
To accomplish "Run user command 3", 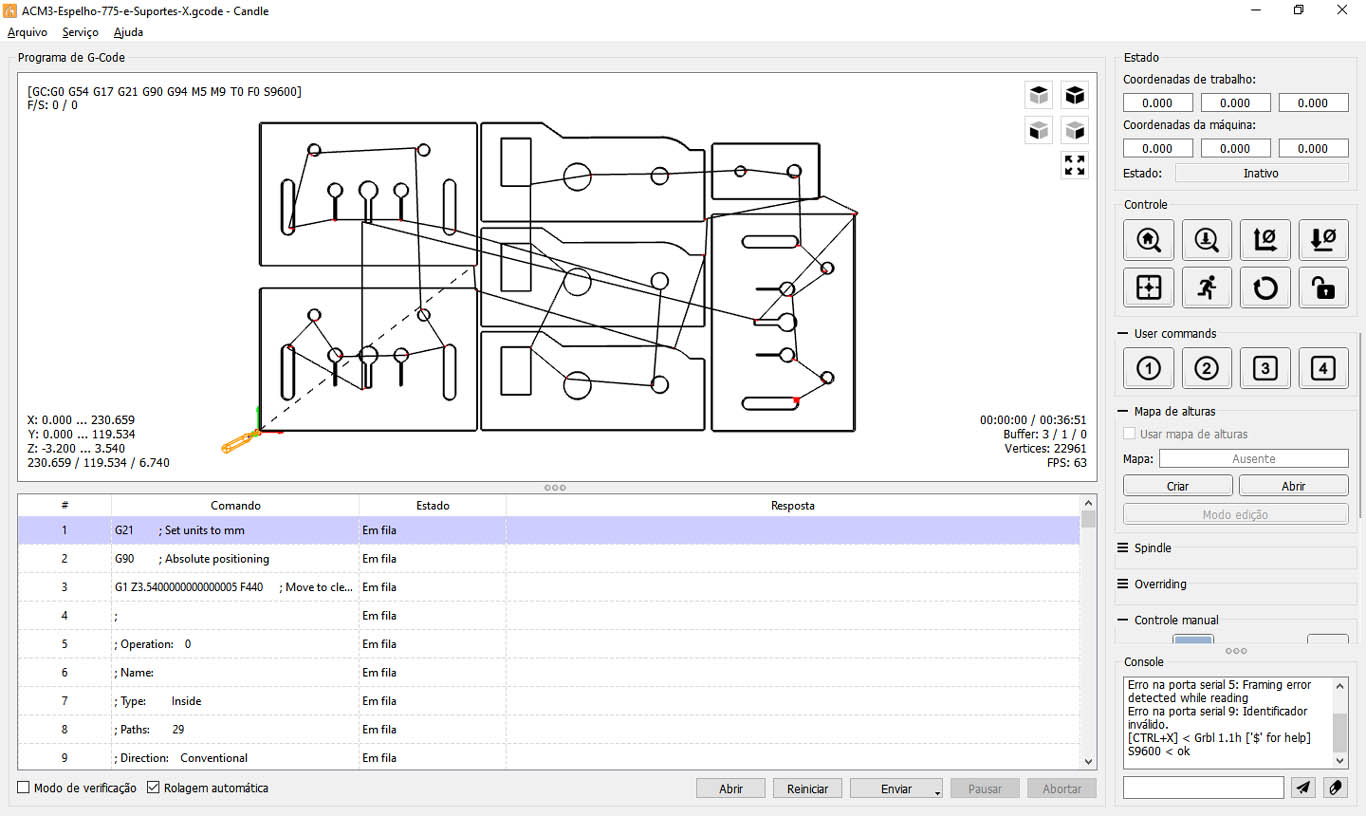I will pyautogui.click(x=1265, y=368).
